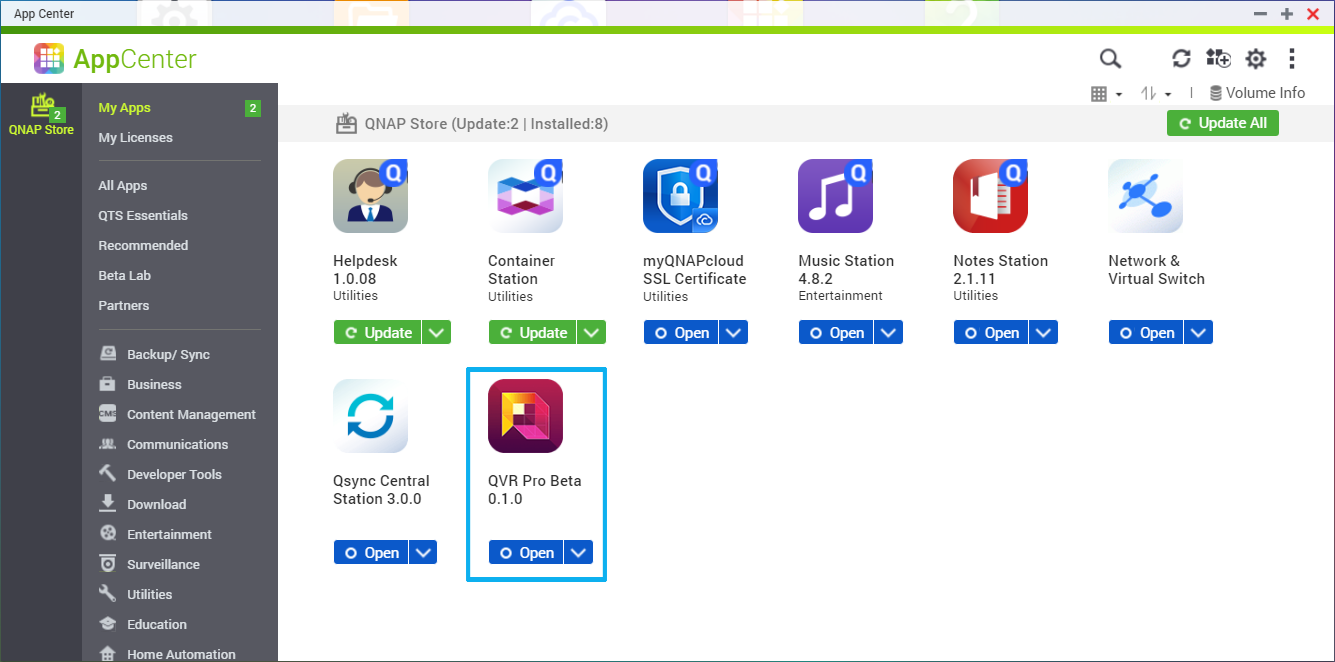The width and height of the screenshot is (1335, 662).
Task: Open myQNAPcloud SSL Certificate app
Action: point(681,333)
